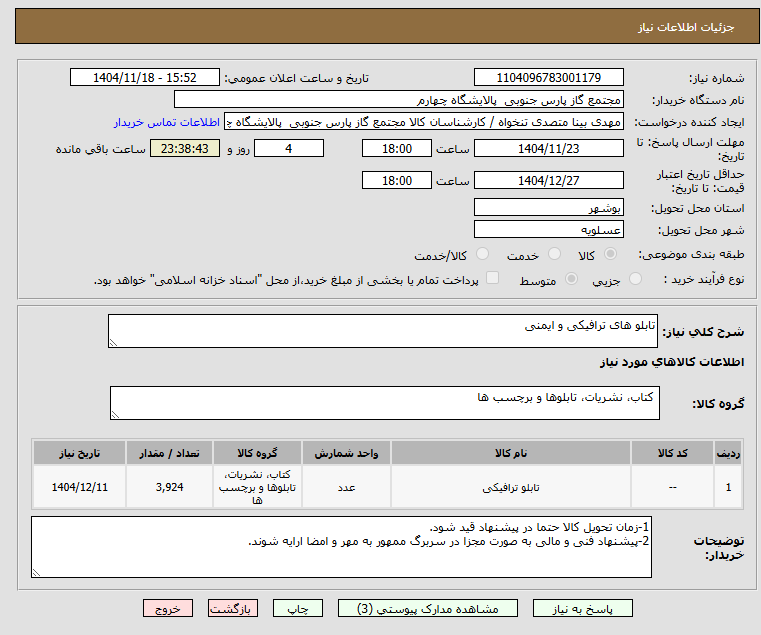
Task: Select the جزیی purchase type radio
Action: pos(635,279)
